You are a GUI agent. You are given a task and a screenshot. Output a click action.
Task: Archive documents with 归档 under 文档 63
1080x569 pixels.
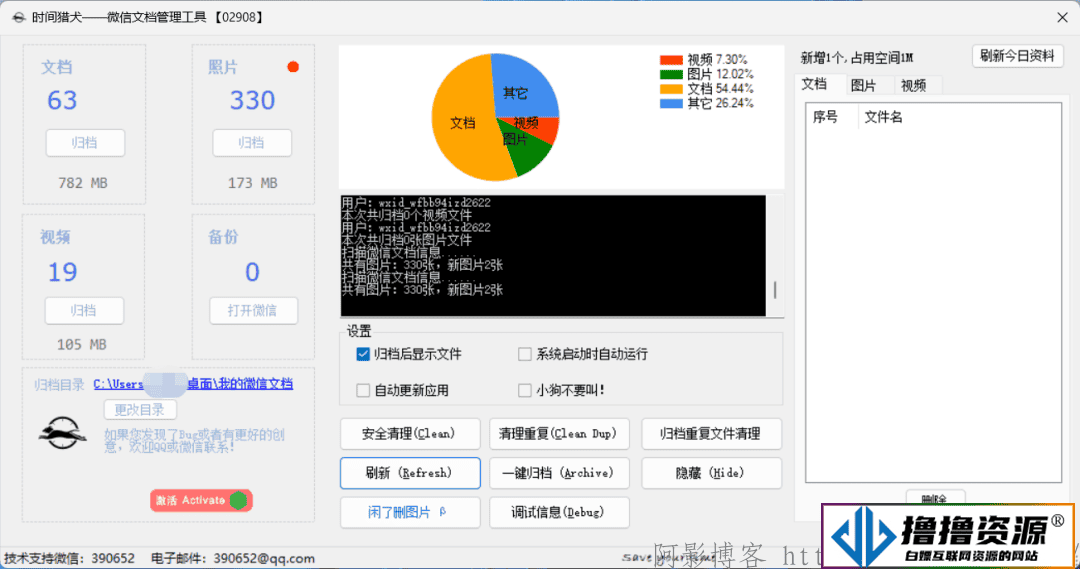click(x=85, y=143)
